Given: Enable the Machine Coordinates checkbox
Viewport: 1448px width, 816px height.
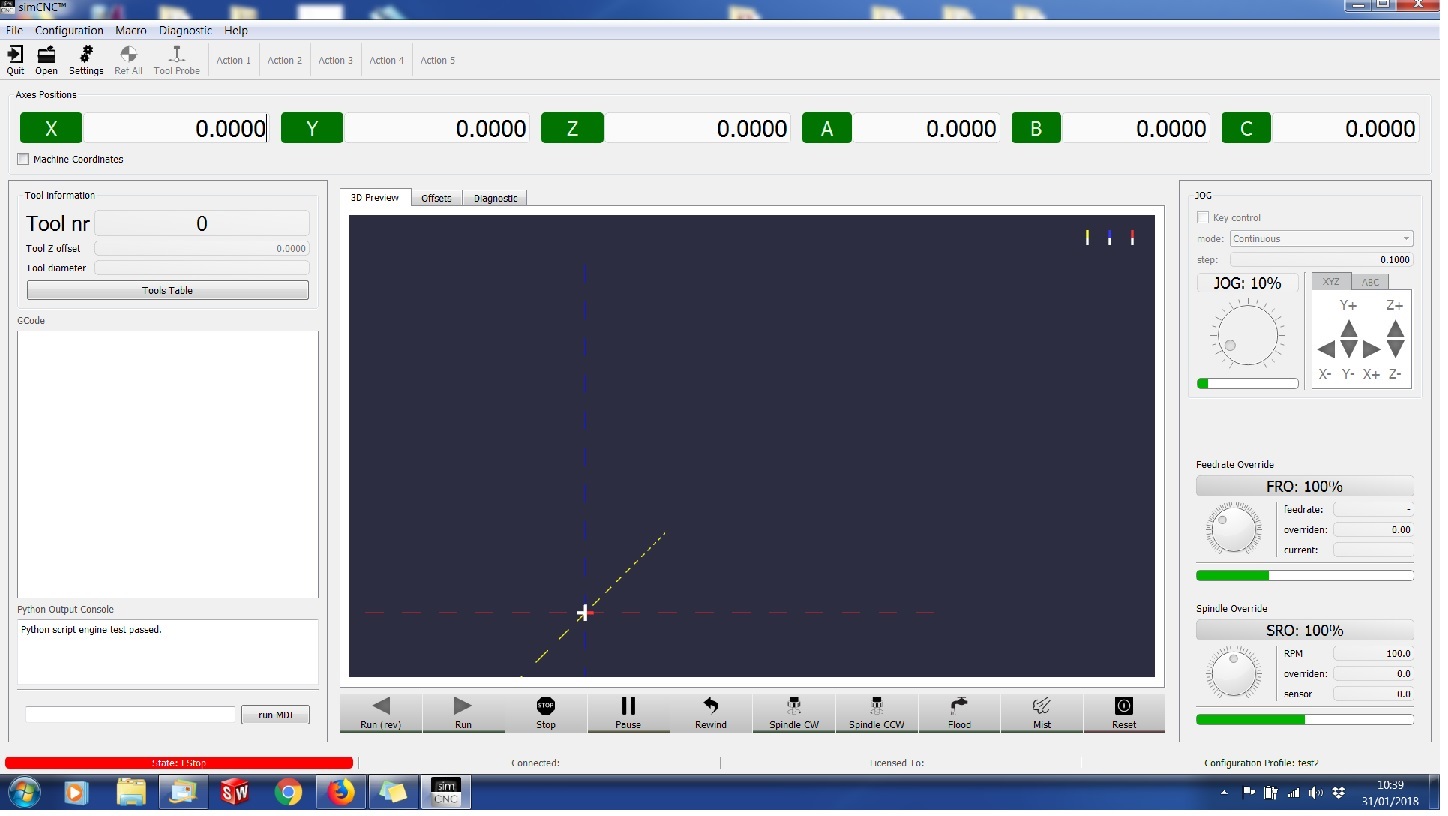Looking at the screenshot, I should (x=24, y=159).
